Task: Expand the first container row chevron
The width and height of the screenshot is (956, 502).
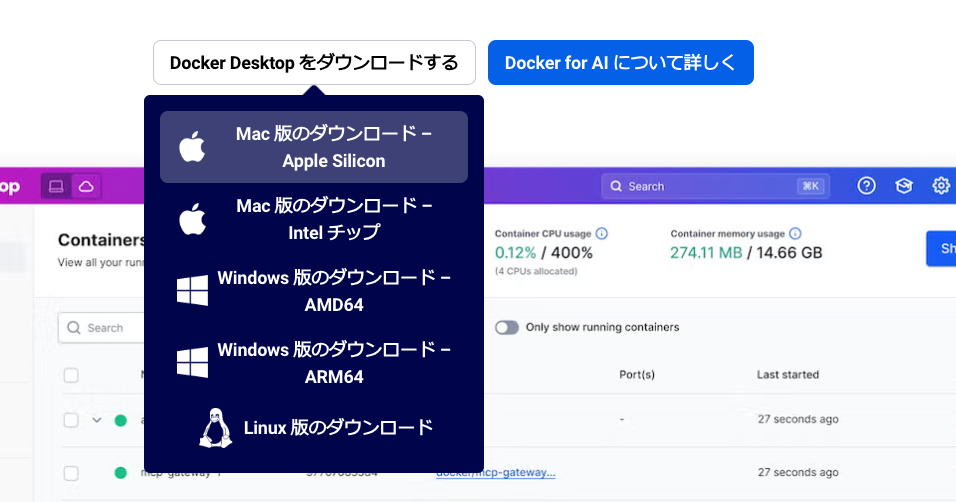Action: tap(97, 420)
